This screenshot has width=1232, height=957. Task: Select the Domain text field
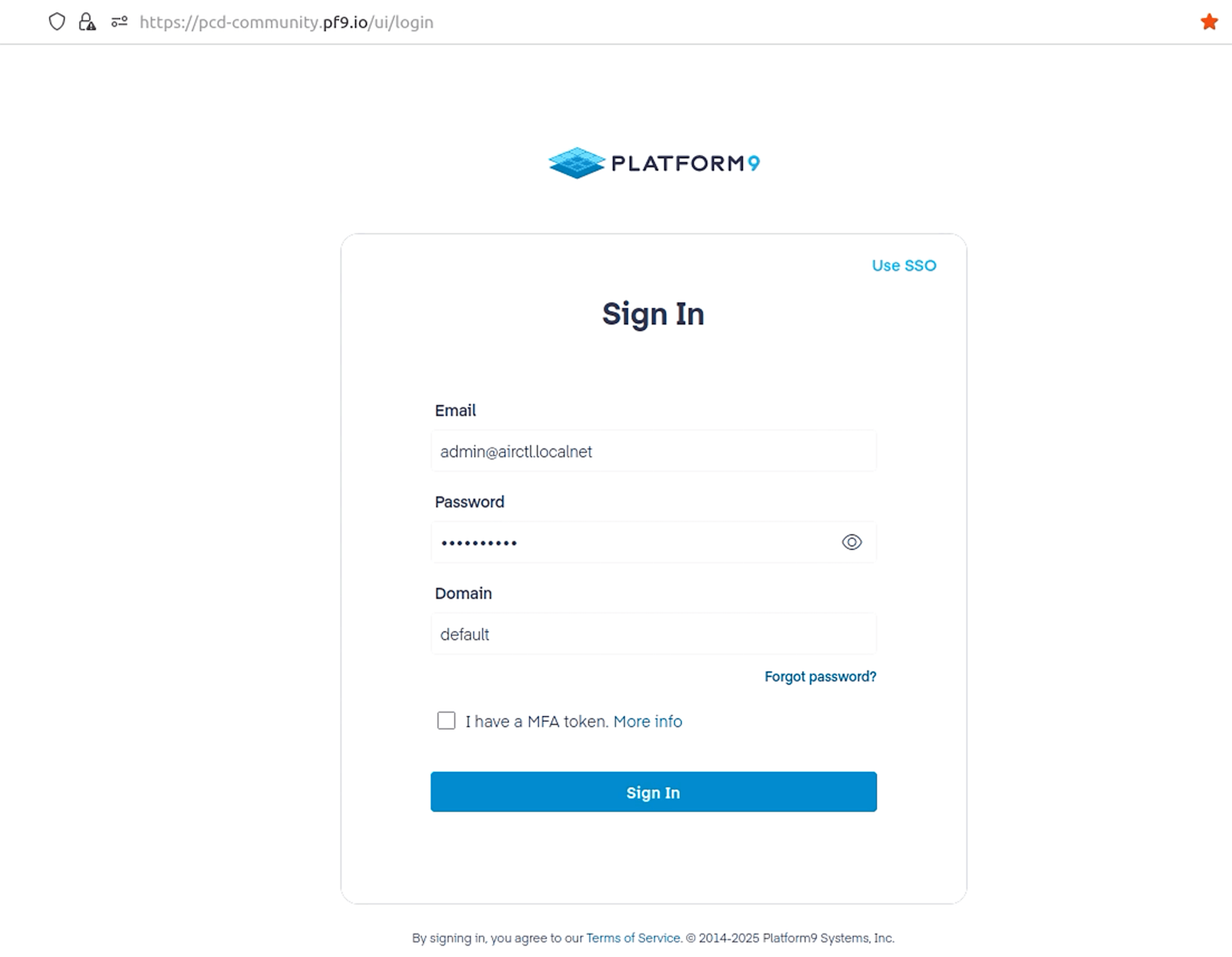pos(653,635)
